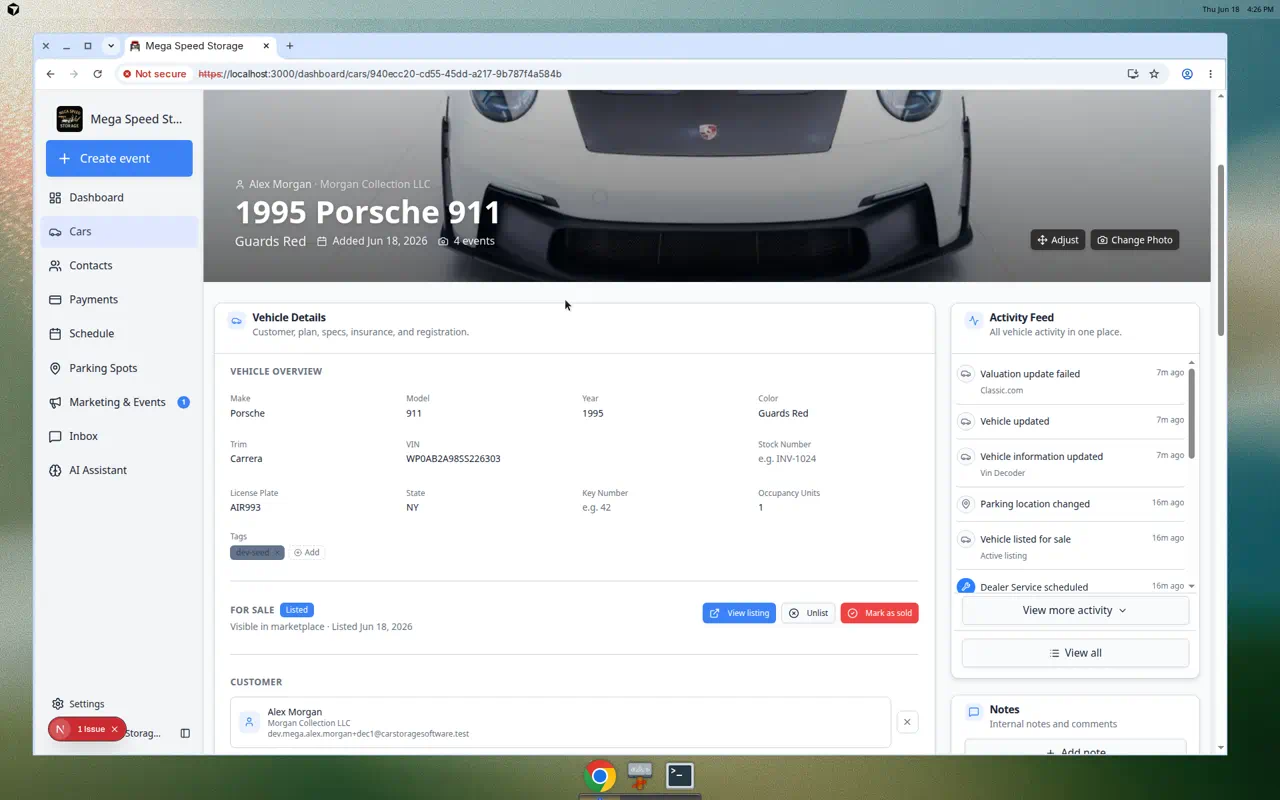Dismiss the 1 Issue badge
The image size is (1280, 800).
[x=114, y=729]
